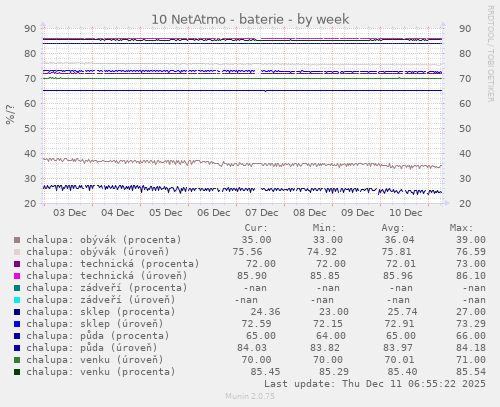Click the brown swatch for obývák (procenta)
This screenshot has width=500, height=407.
click(x=17, y=240)
